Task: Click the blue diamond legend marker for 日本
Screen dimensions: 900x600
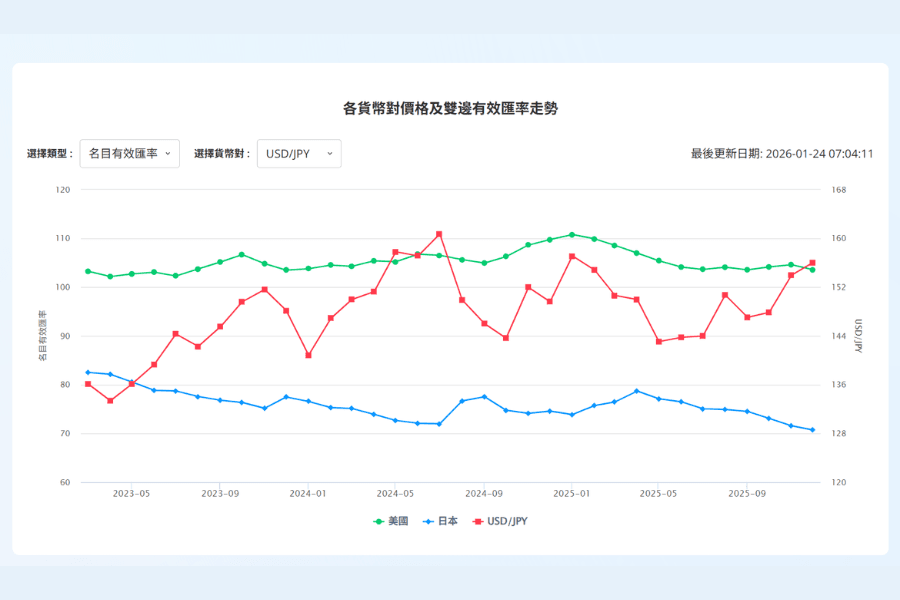Action: click(x=428, y=521)
